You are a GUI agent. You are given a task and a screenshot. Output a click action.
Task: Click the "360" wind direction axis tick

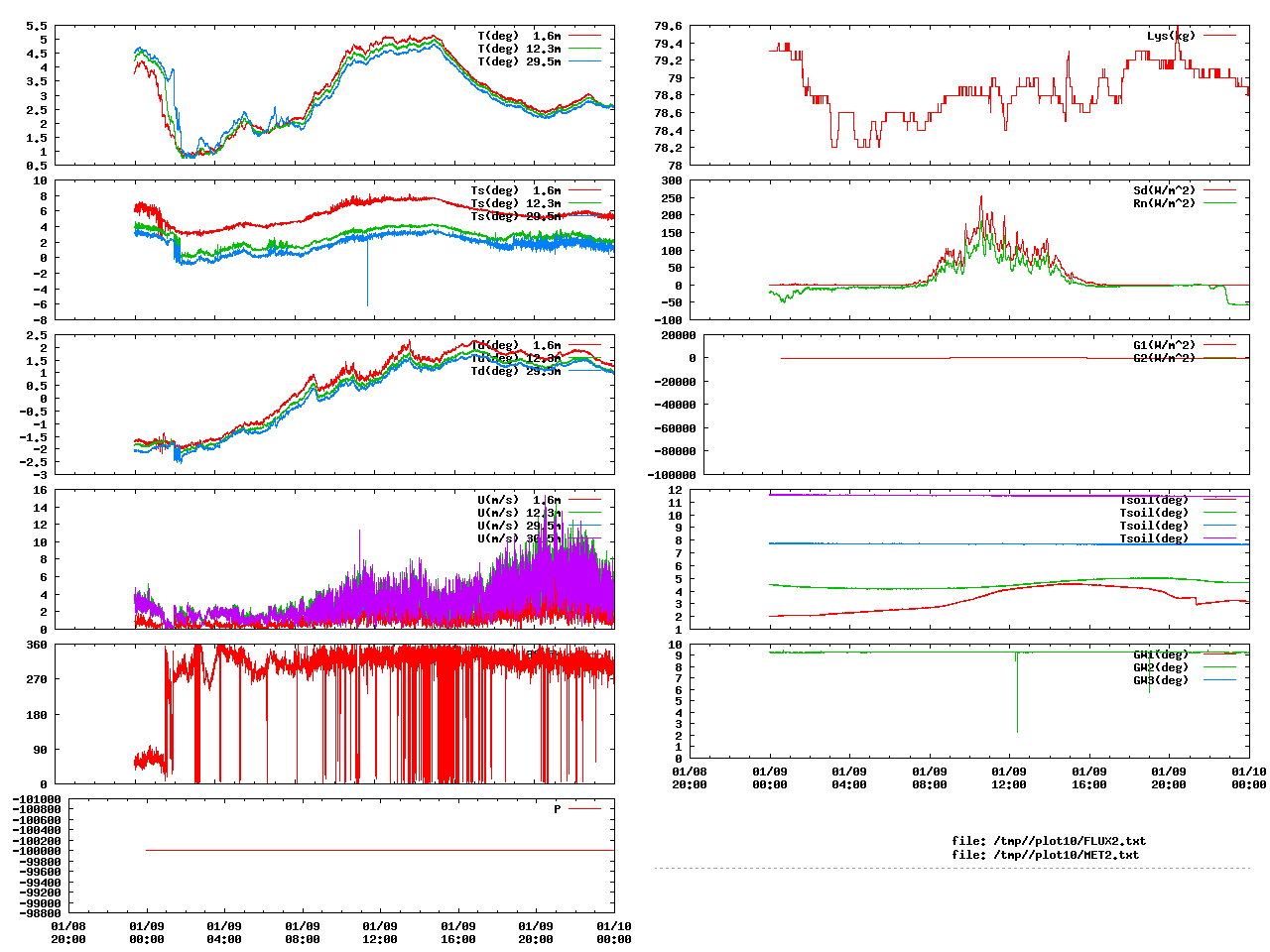37,646
